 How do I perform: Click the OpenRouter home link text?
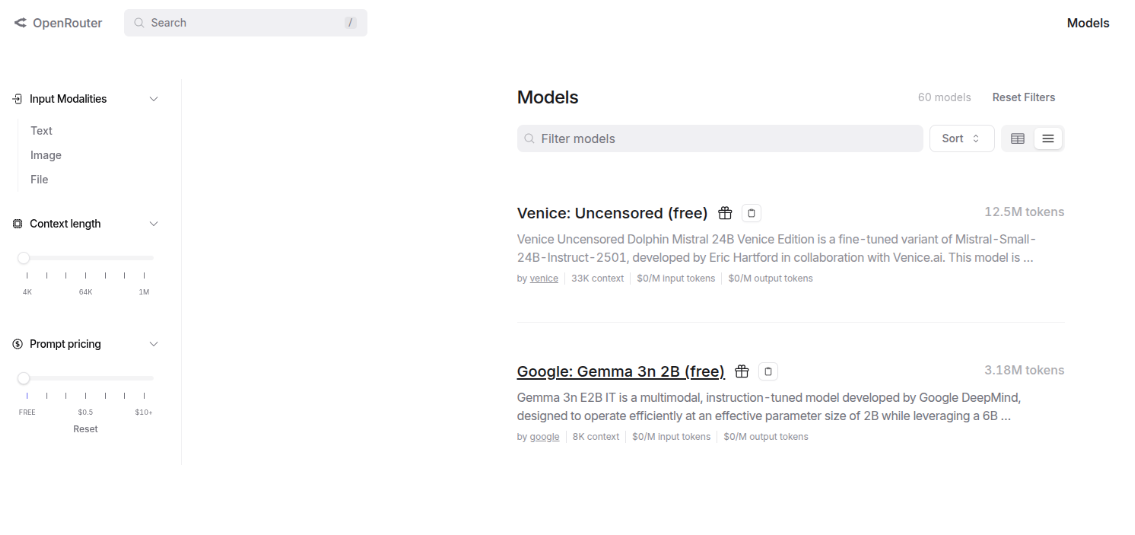click(67, 23)
